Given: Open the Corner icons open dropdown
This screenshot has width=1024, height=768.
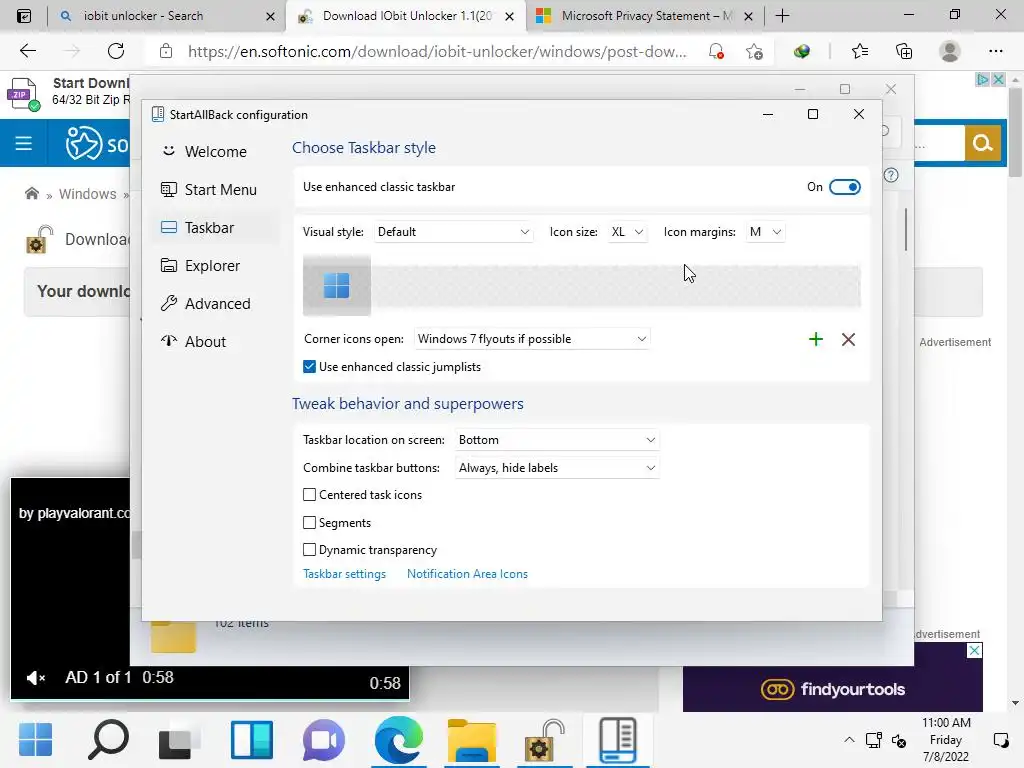Looking at the screenshot, I should coord(532,339).
